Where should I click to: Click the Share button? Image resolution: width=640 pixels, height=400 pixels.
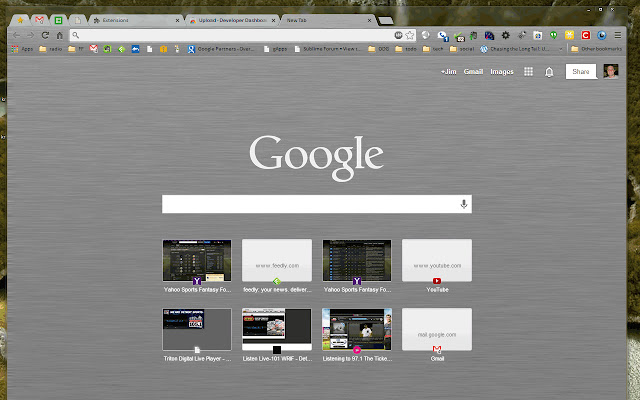pos(580,72)
